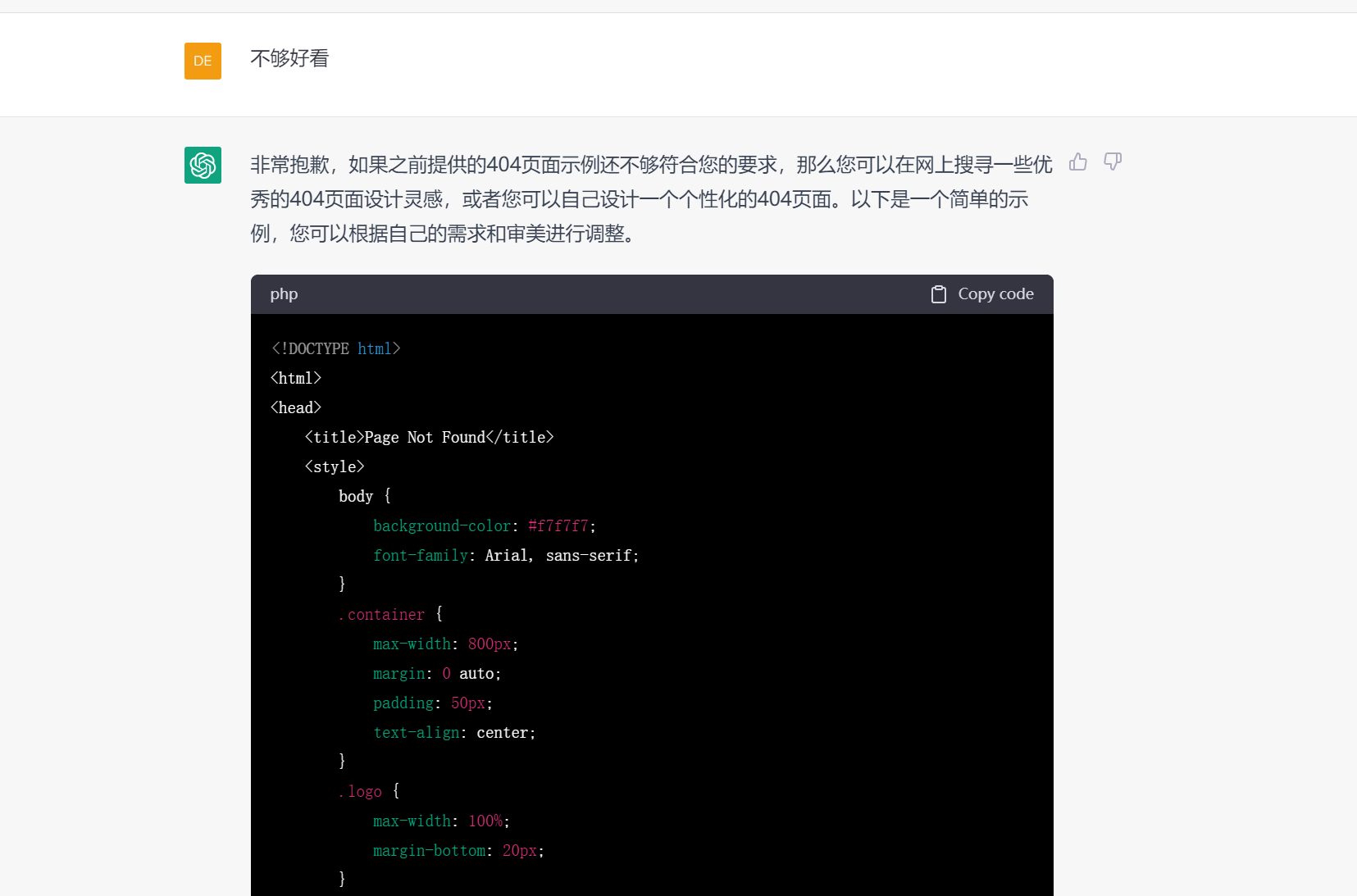Viewport: 1357px width, 896px height.
Task: Click the margin: 0 auto line
Action: click(x=437, y=673)
